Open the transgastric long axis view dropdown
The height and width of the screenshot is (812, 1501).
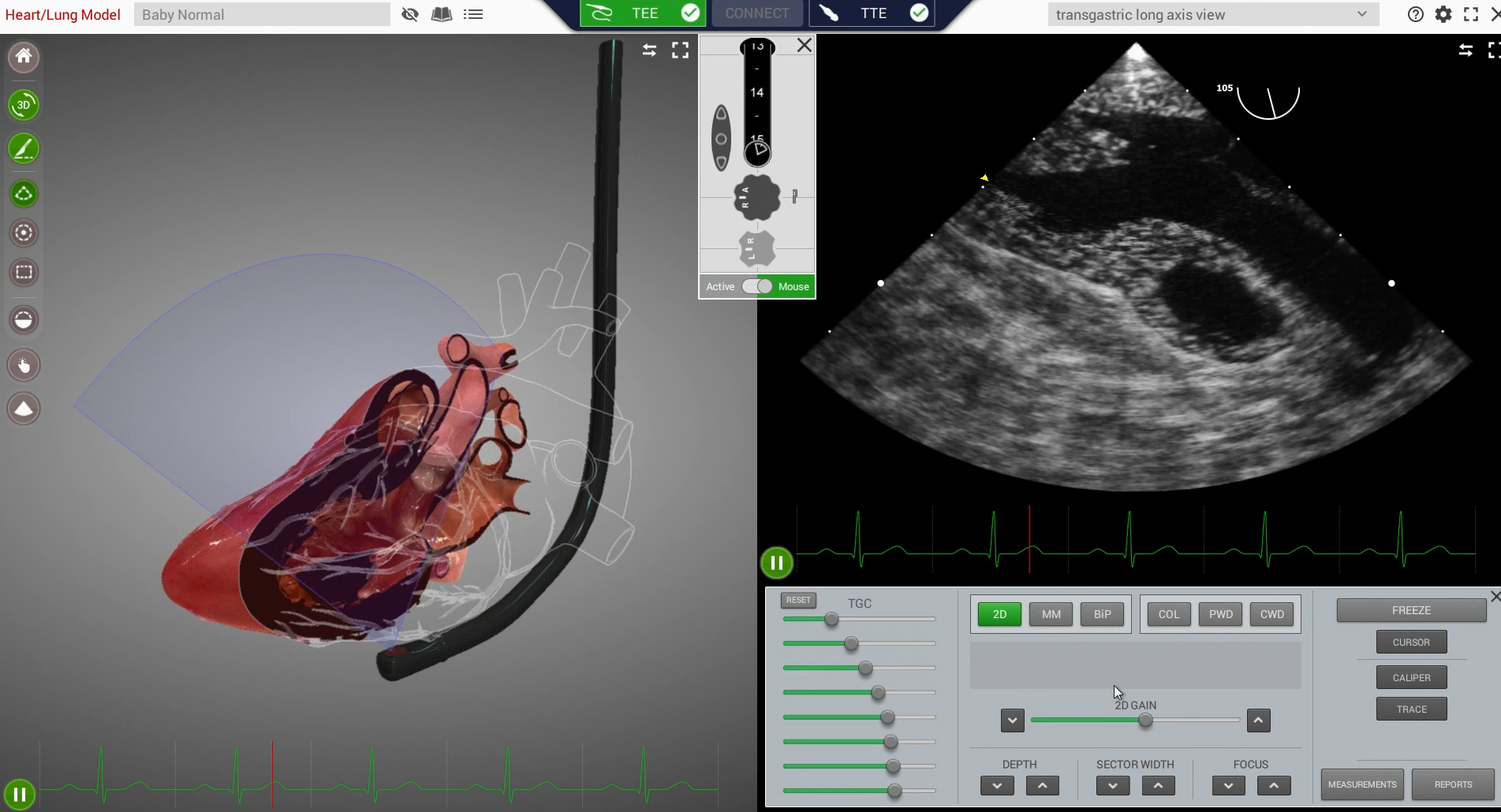click(x=1213, y=14)
